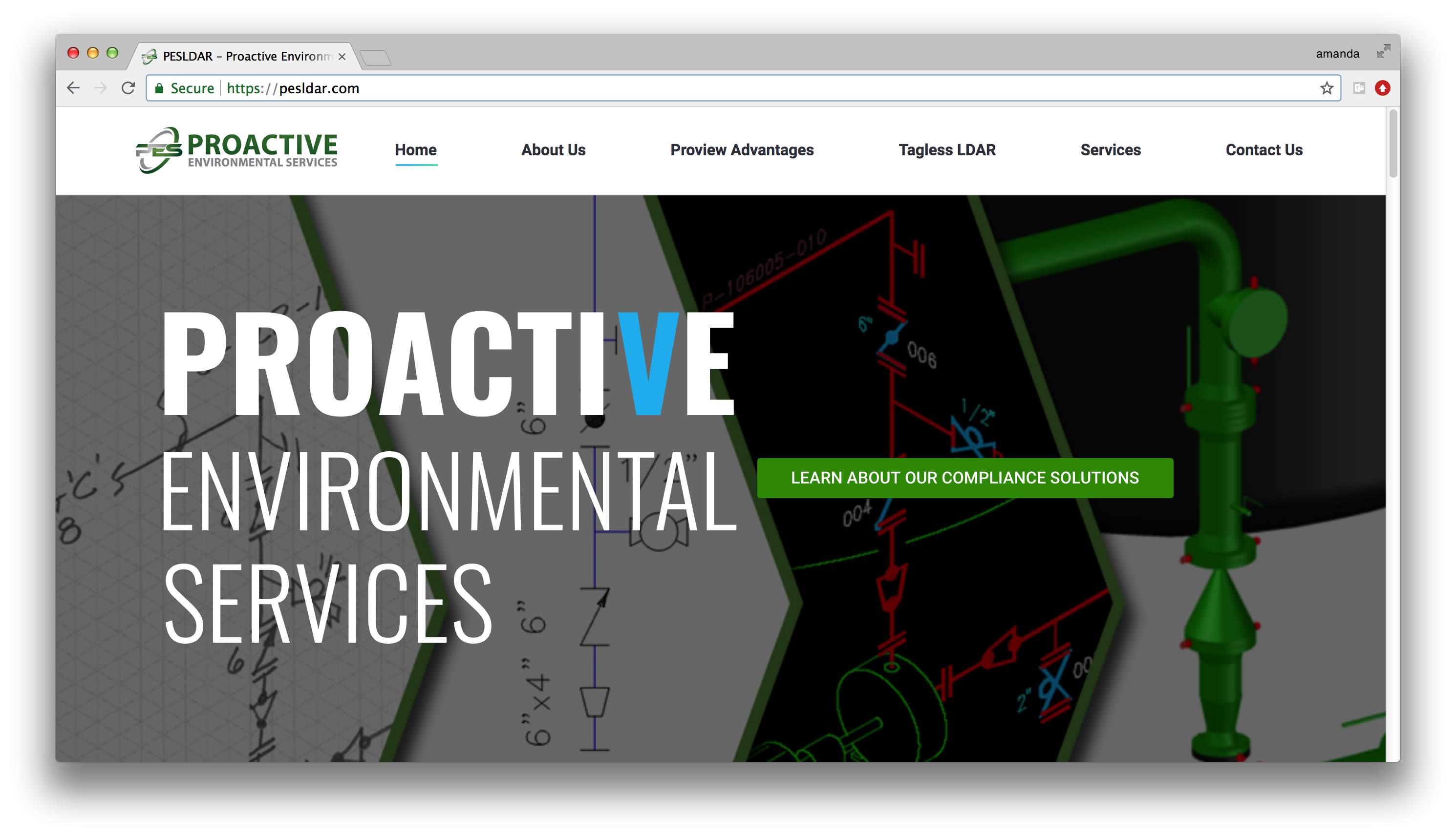This screenshot has height=839, width=1456.
Task: Select the PESLDAR – Proactive Environm tab
Action: coord(245,56)
